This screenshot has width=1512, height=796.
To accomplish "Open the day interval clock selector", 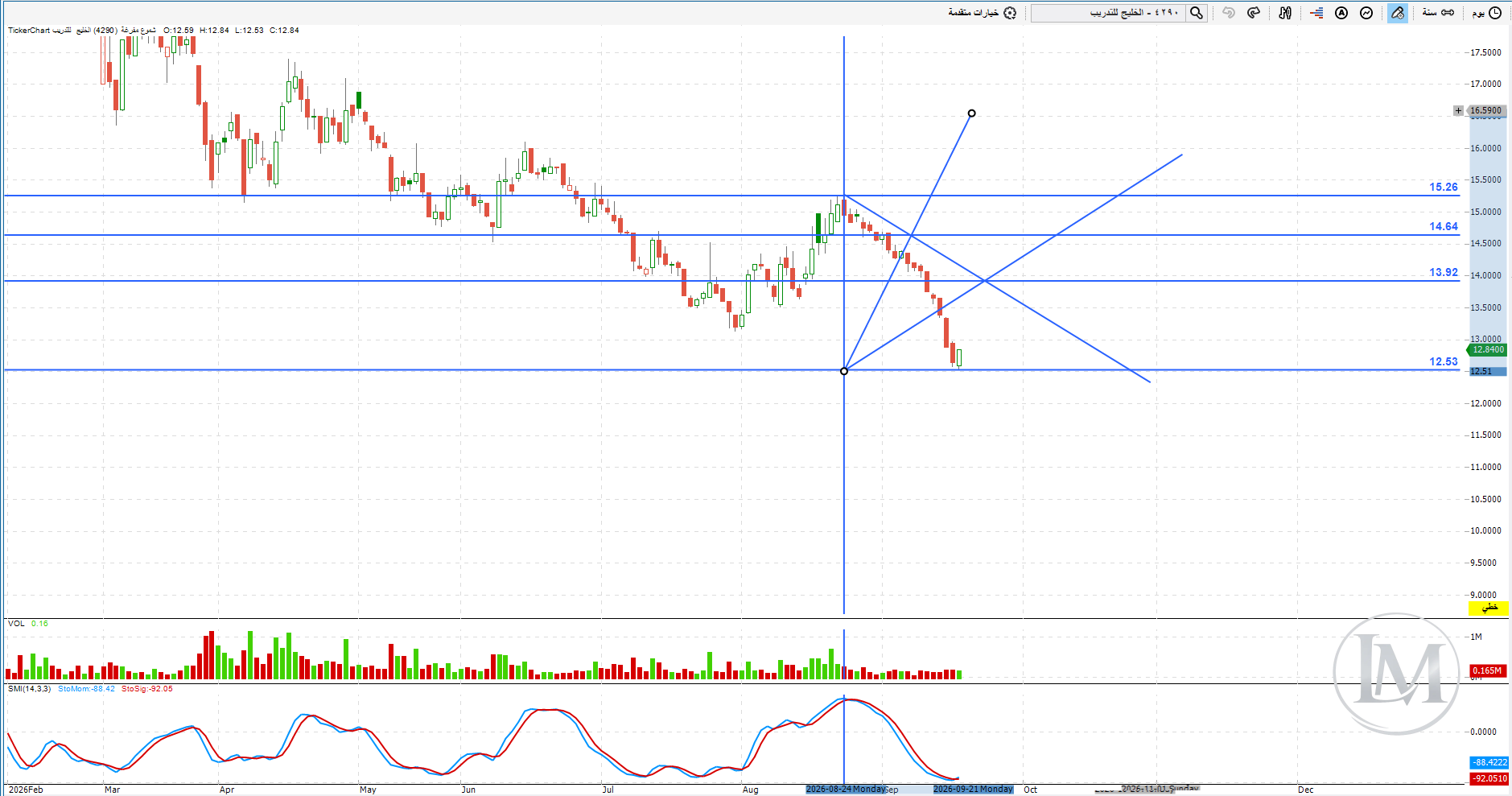I will point(1488,13).
